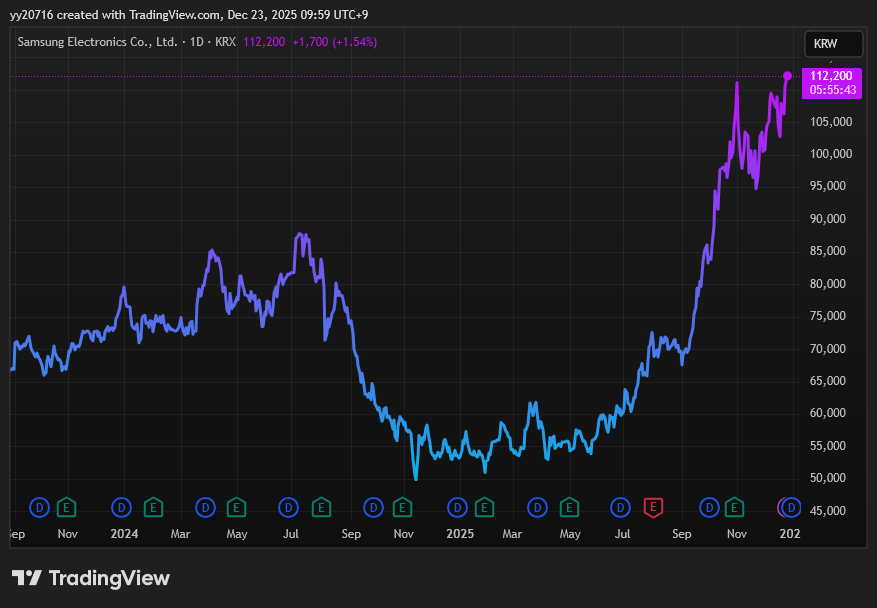Image resolution: width=877 pixels, height=608 pixels.
Task: Click the dividend marker above the 2024 label
Action: [x=122, y=507]
